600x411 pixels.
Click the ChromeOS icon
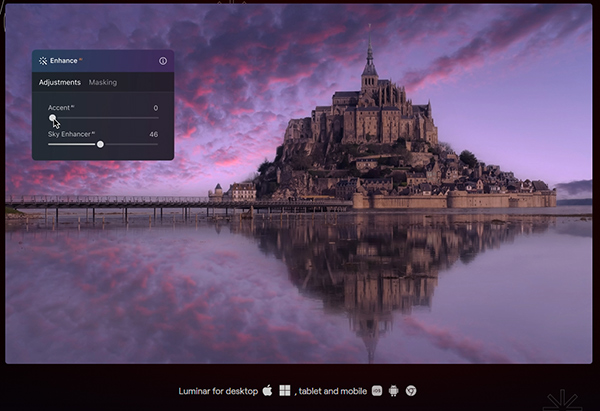pyautogui.click(x=410, y=390)
